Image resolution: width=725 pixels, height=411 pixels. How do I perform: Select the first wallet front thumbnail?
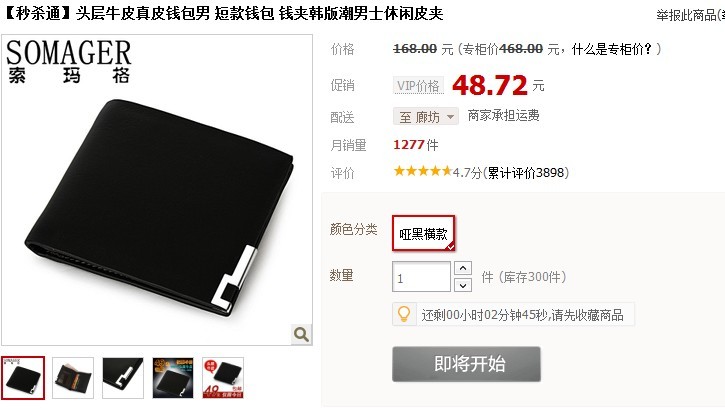click(x=23, y=378)
